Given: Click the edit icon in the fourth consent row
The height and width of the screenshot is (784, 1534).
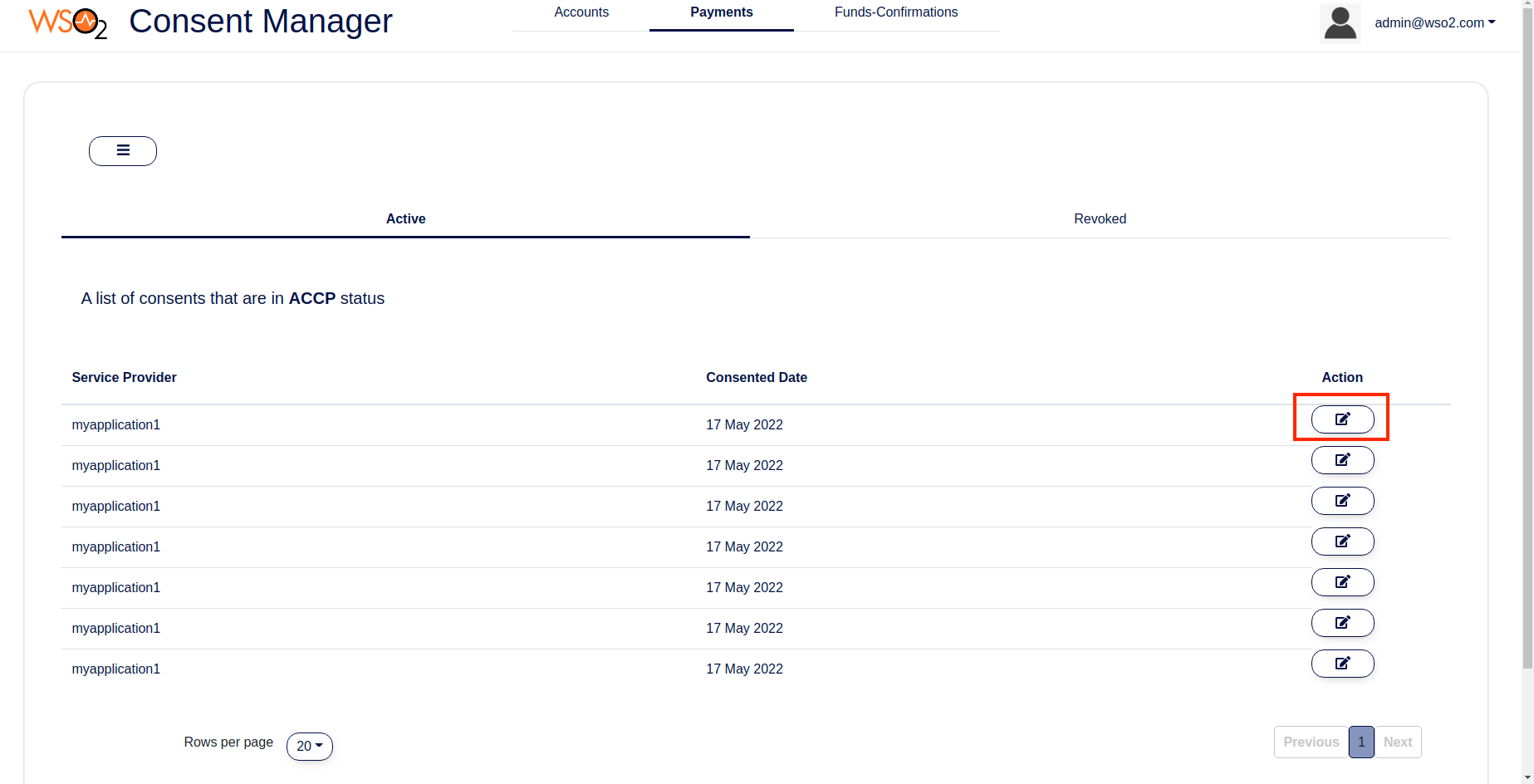Looking at the screenshot, I should (x=1342, y=541).
